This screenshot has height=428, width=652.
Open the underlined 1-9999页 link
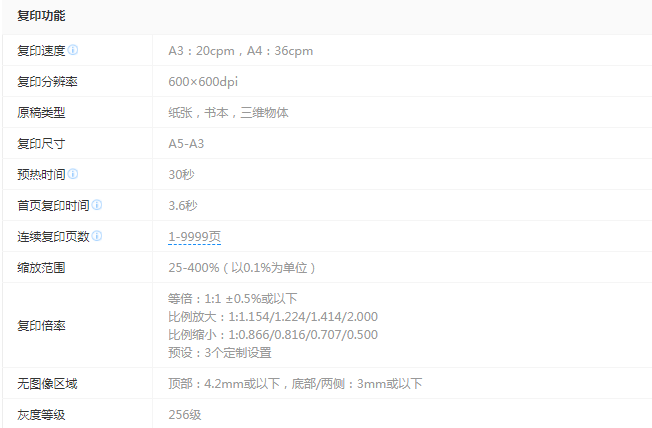195,237
